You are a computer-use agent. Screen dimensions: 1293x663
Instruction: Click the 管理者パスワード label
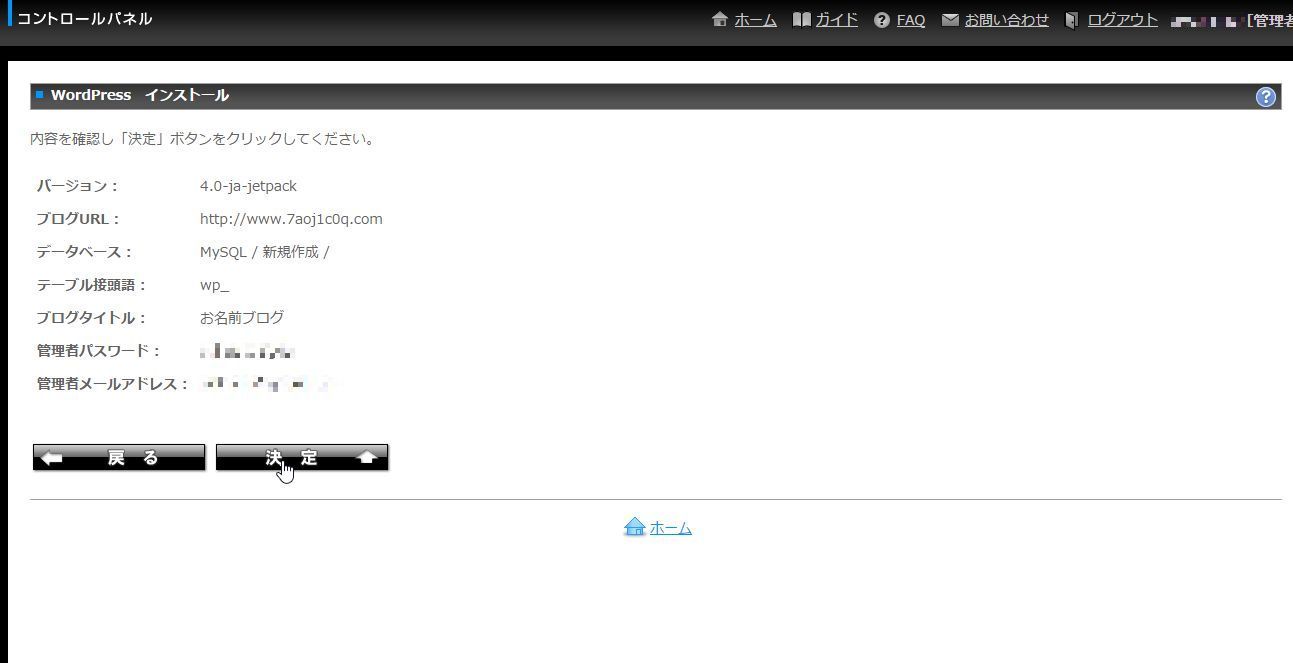(99, 351)
